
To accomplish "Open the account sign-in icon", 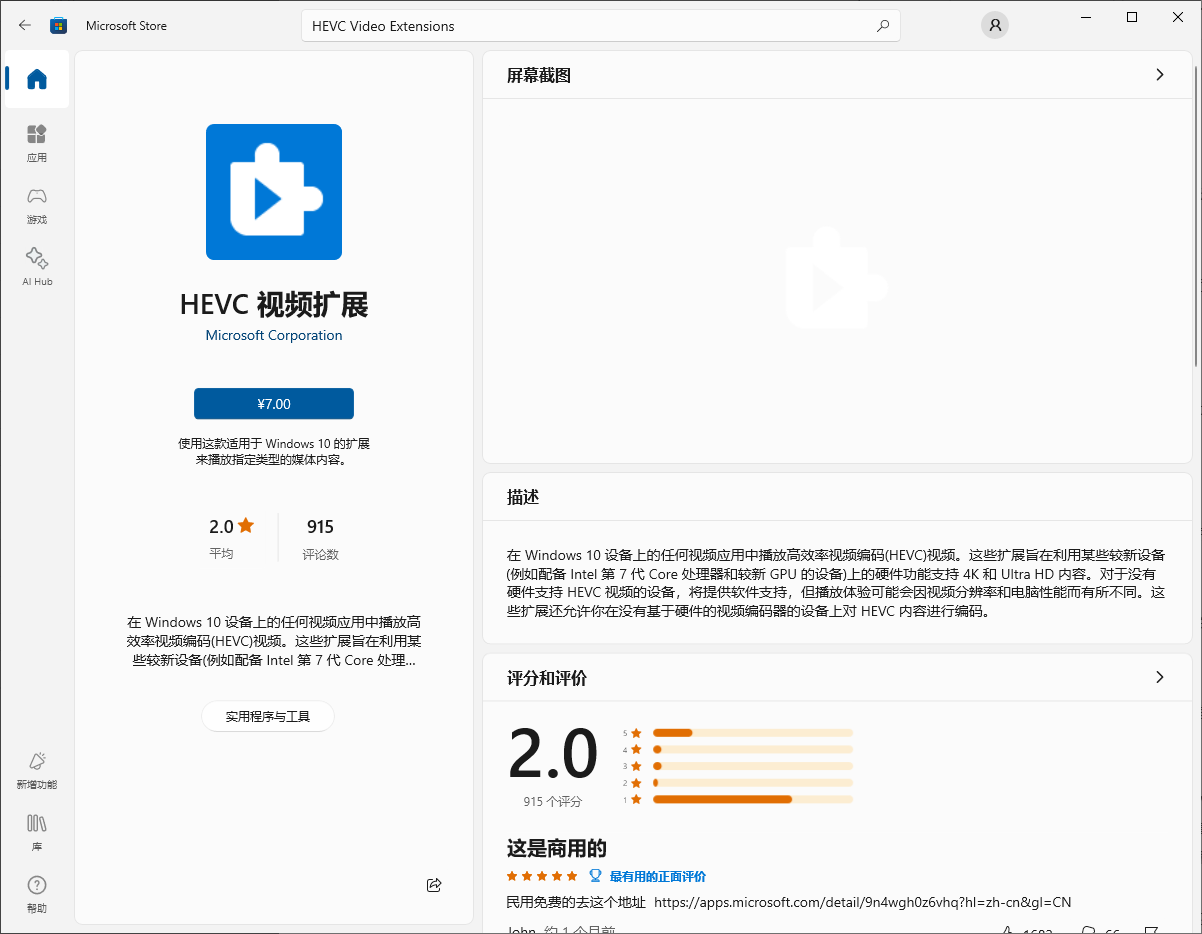I will (x=994, y=24).
